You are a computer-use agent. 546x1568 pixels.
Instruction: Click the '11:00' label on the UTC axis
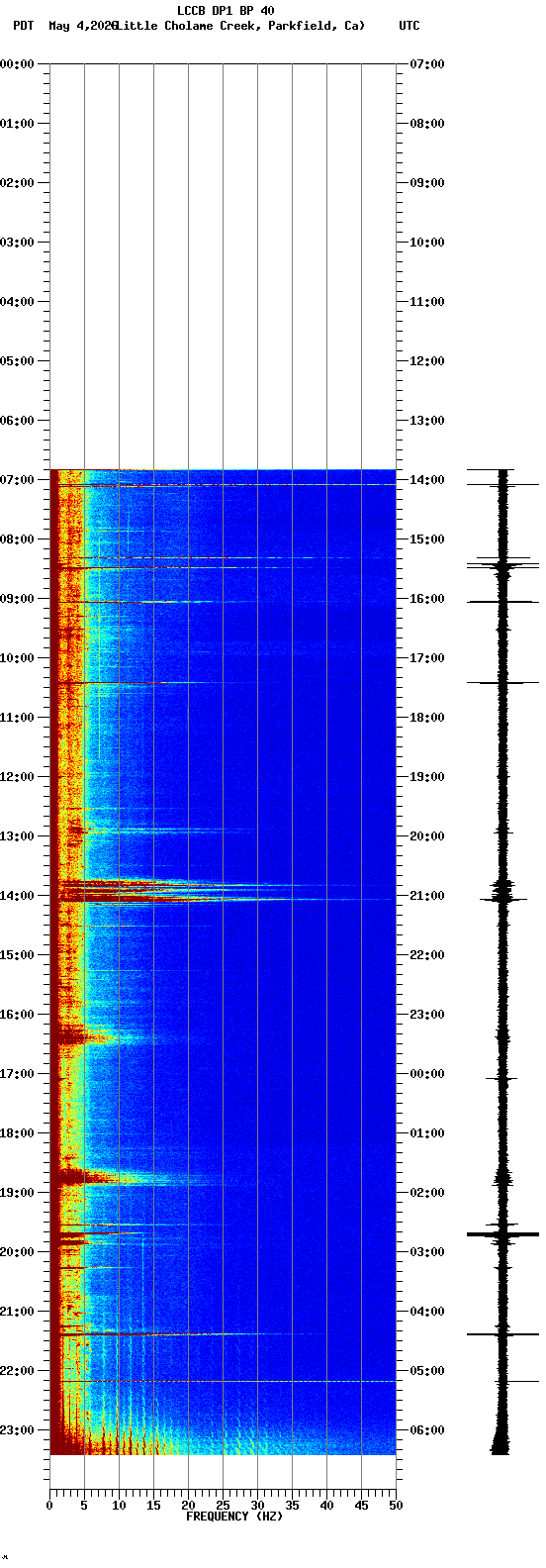click(427, 302)
